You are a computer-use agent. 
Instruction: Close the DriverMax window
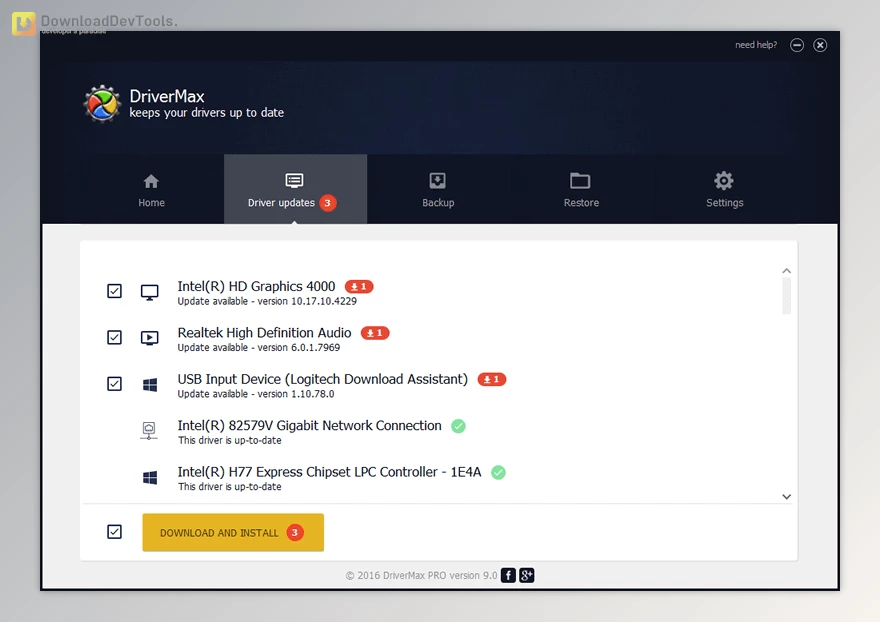pyautogui.click(x=820, y=45)
